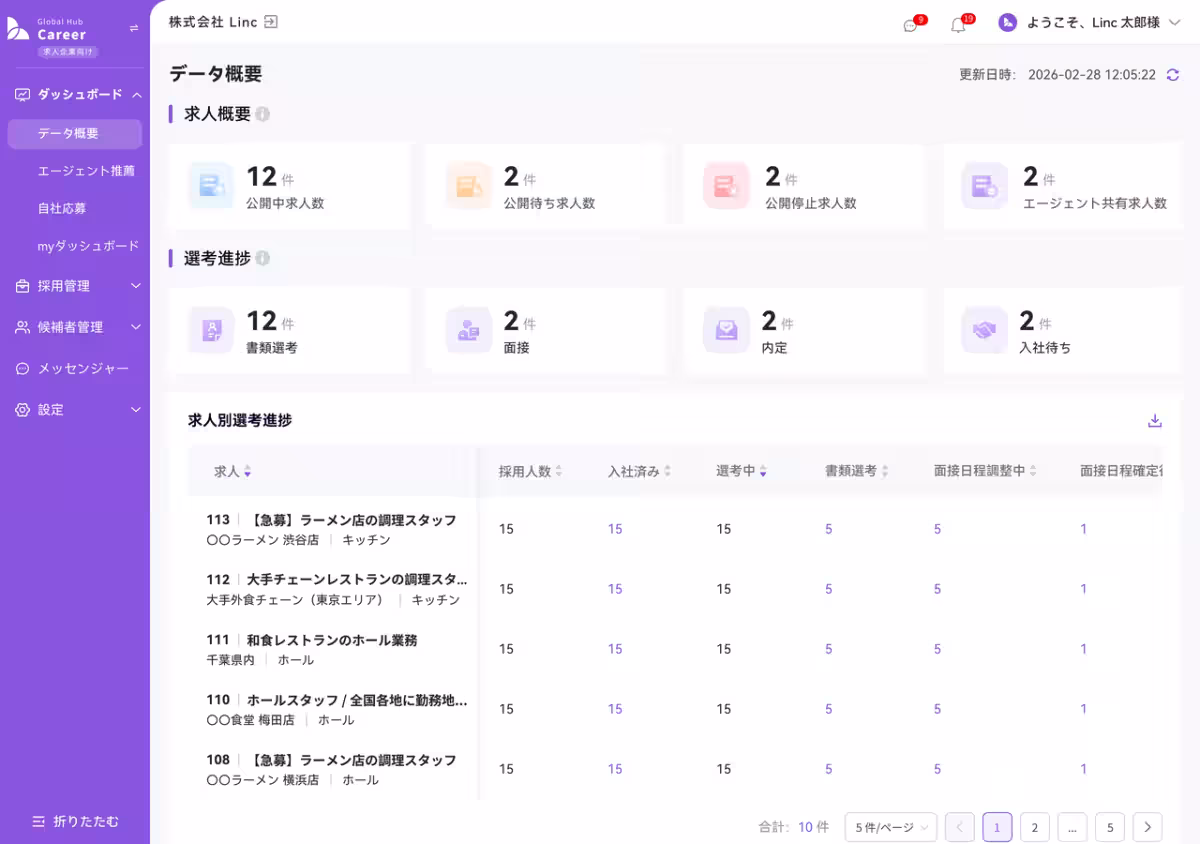Click the 合計: 10 件 total text

794,827
